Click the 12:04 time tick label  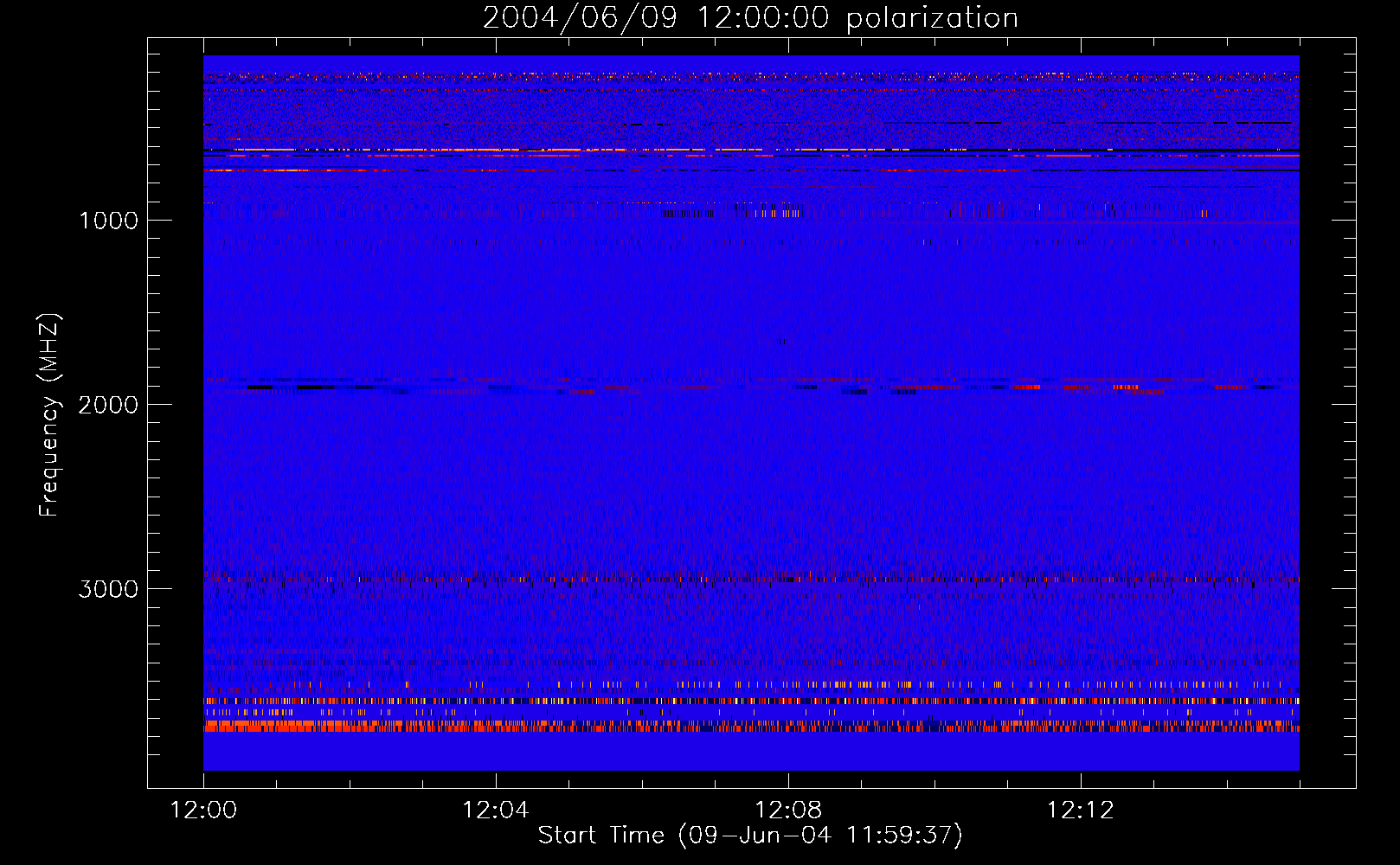pyautogui.click(x=496, y=811)
